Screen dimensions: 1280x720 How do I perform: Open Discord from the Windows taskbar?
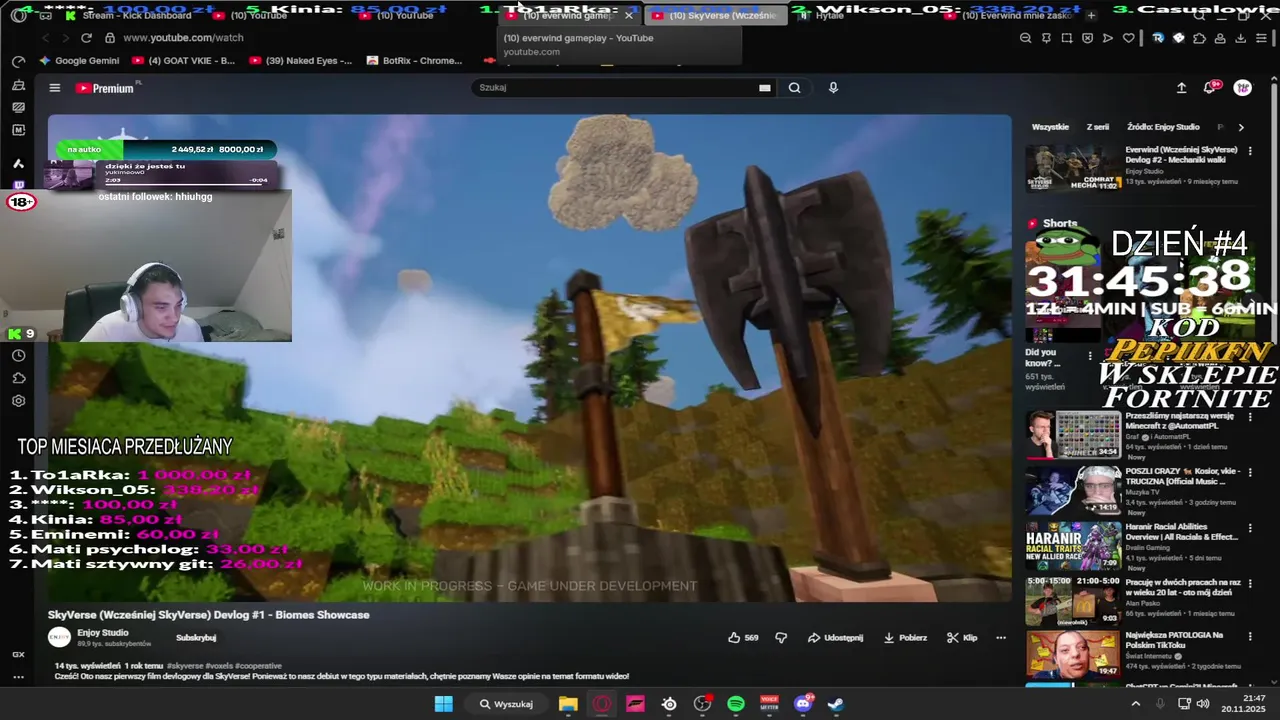point(803,704)
